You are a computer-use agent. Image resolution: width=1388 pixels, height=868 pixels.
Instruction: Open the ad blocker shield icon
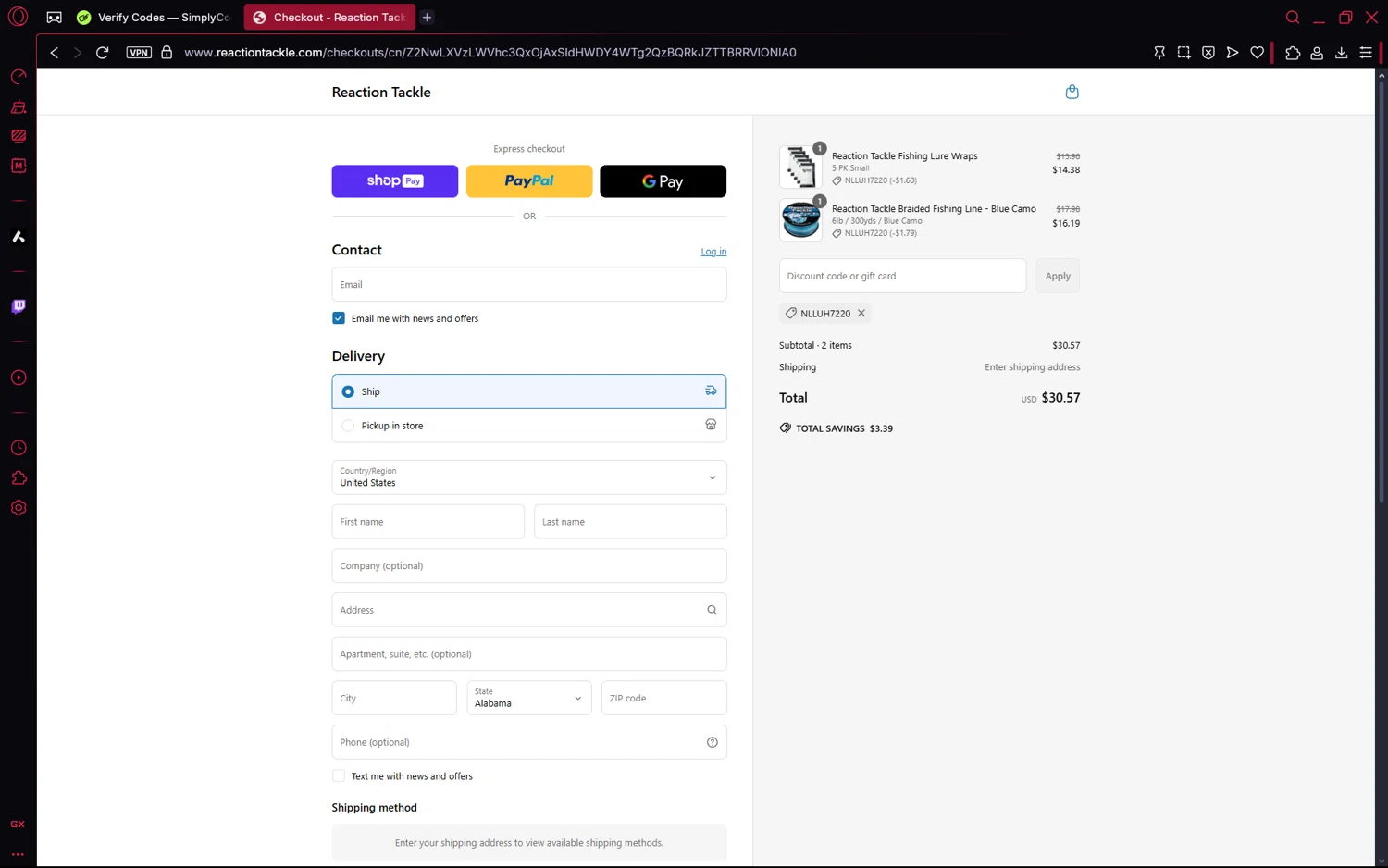[1208, 53]
